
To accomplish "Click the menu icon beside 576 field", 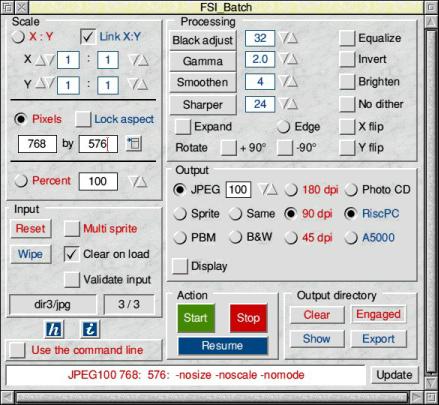I will pos(134,144).
